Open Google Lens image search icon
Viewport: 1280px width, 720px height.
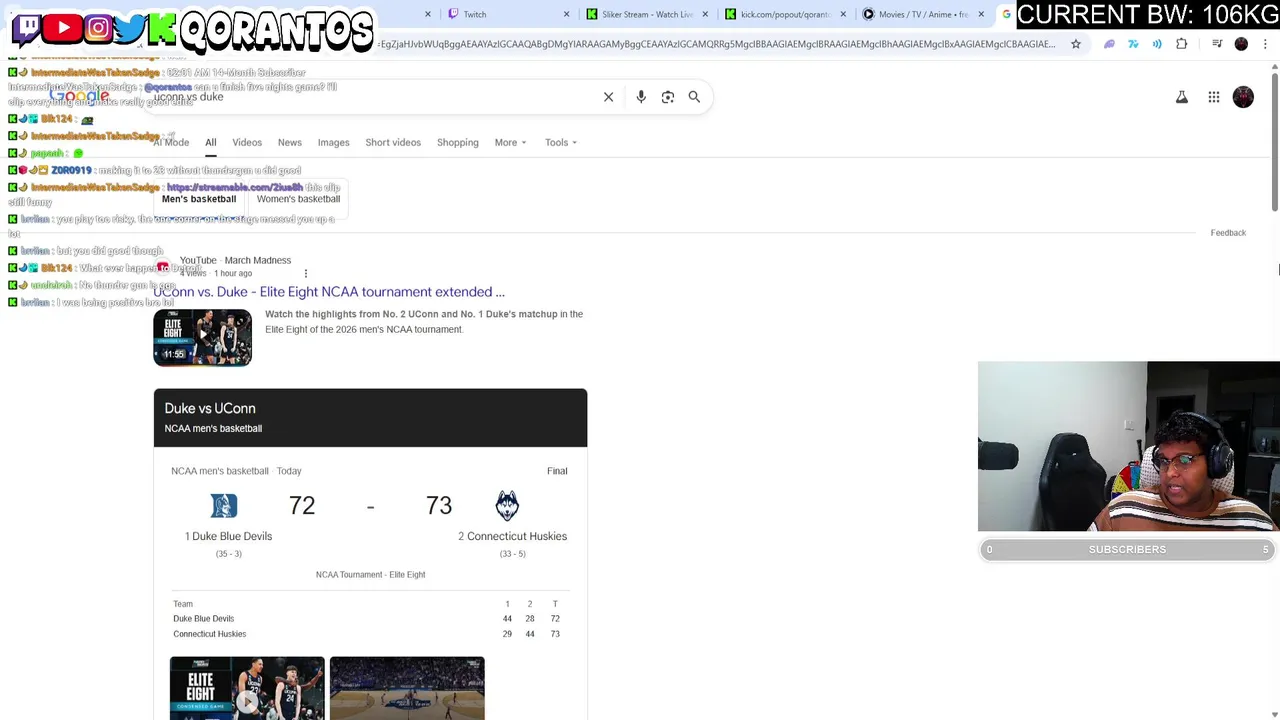[668, 97]
